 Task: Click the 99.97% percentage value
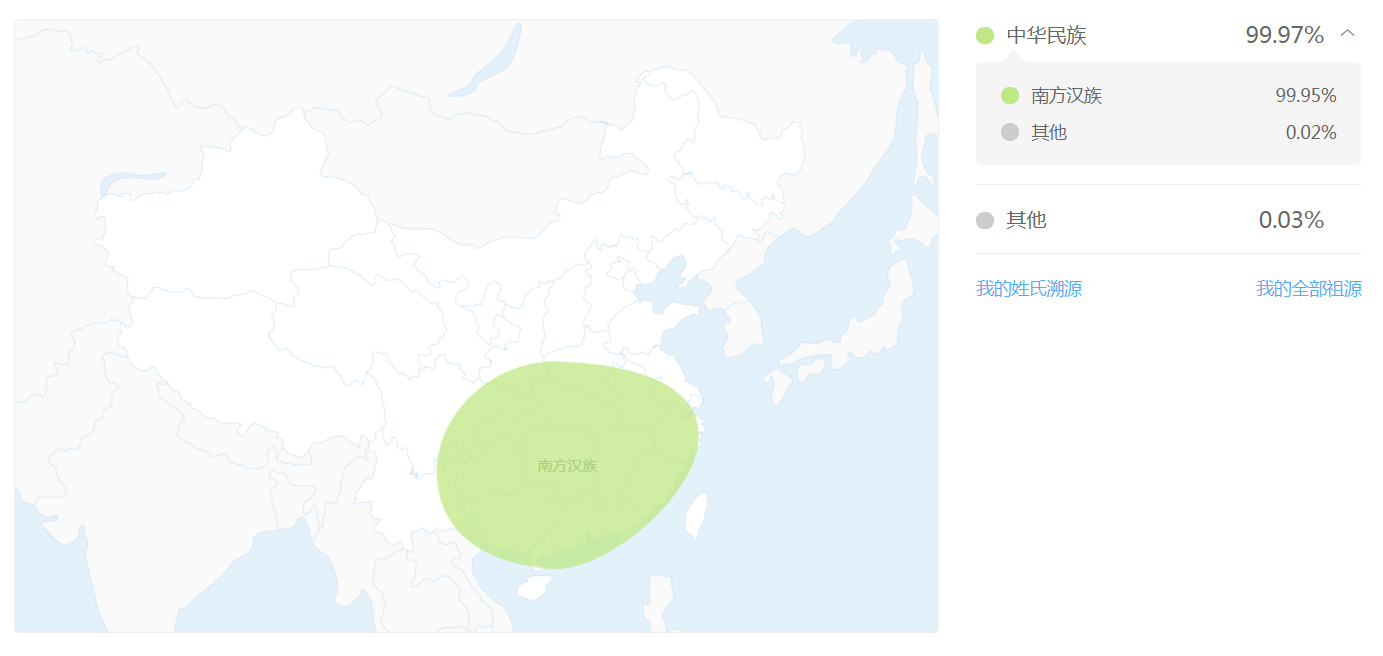[x=1284, y=36]
